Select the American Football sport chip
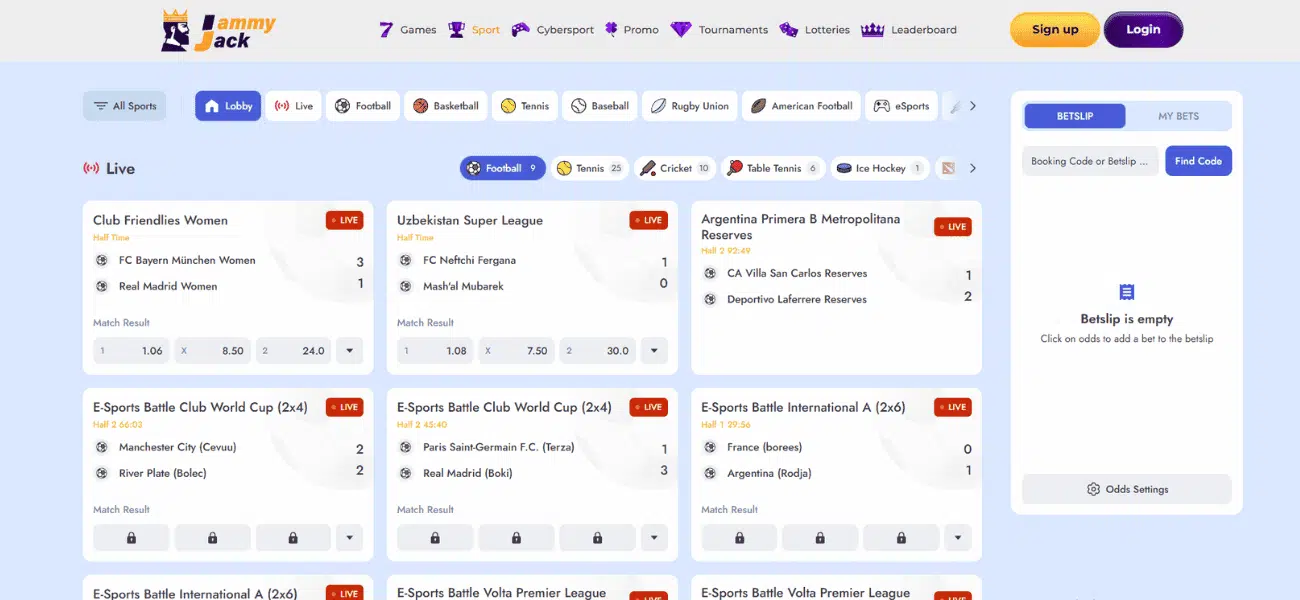Viewport: 1300px width, 600px height. point(801,106)
